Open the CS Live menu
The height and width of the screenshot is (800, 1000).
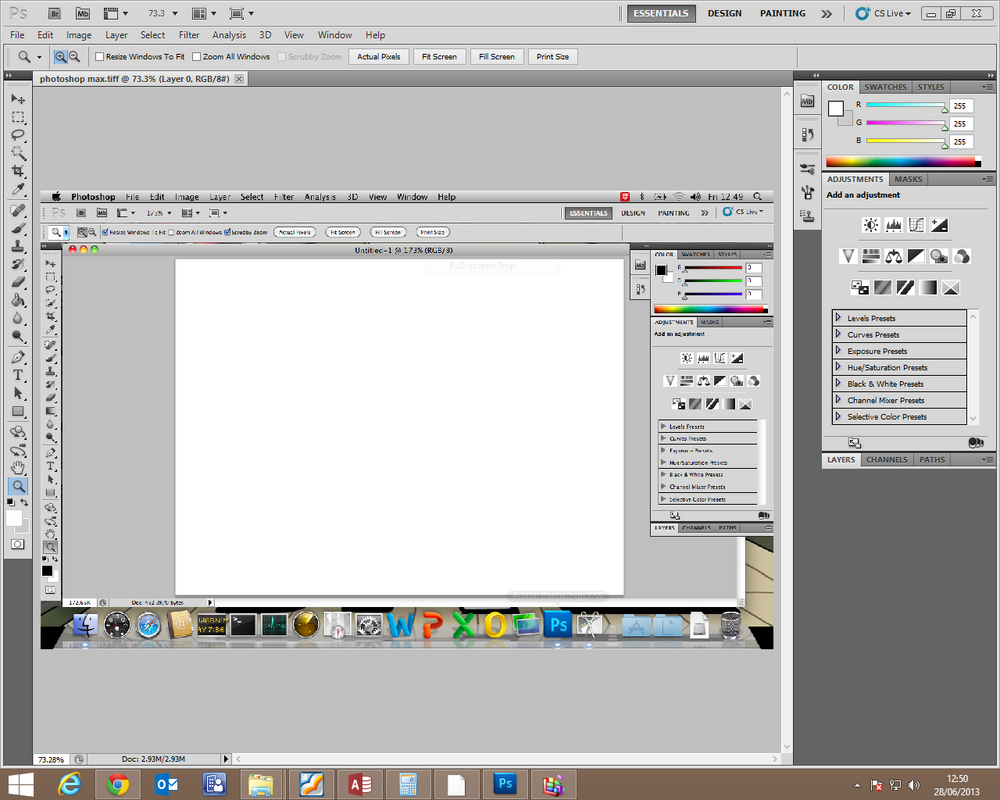[x=883, y=13]
